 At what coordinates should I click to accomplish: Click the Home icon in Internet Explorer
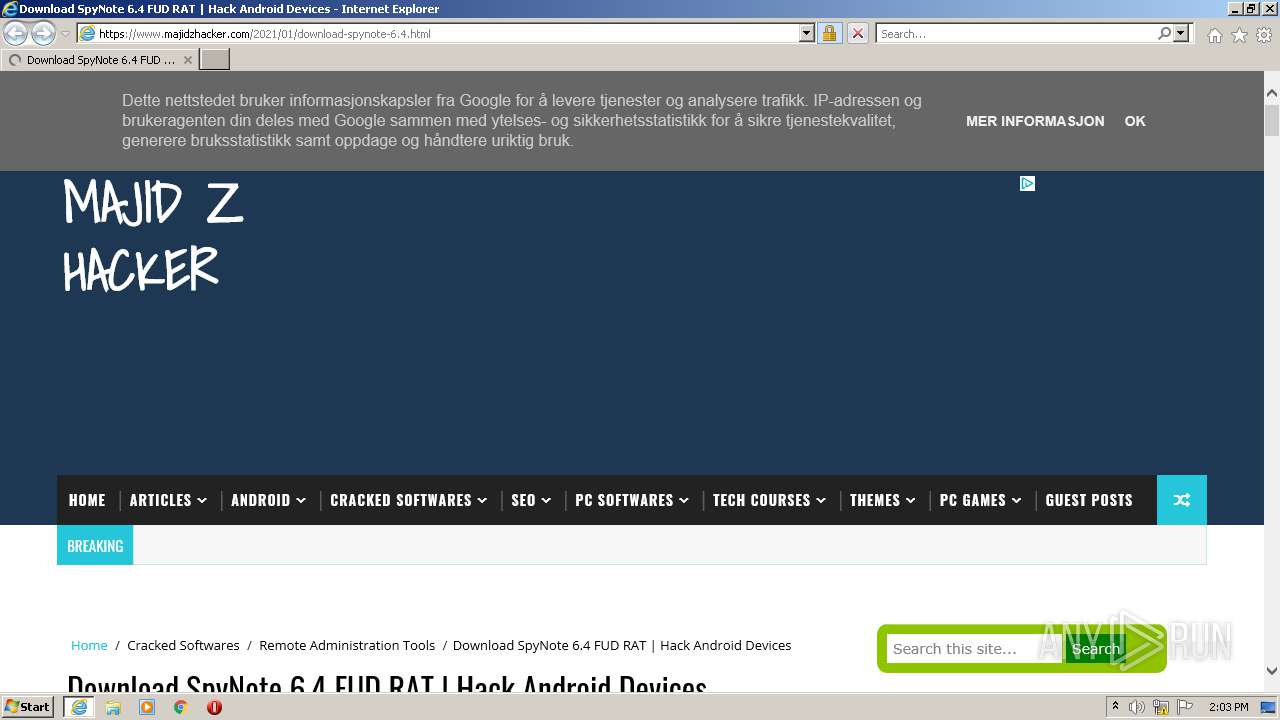[x=1214, y=35]
